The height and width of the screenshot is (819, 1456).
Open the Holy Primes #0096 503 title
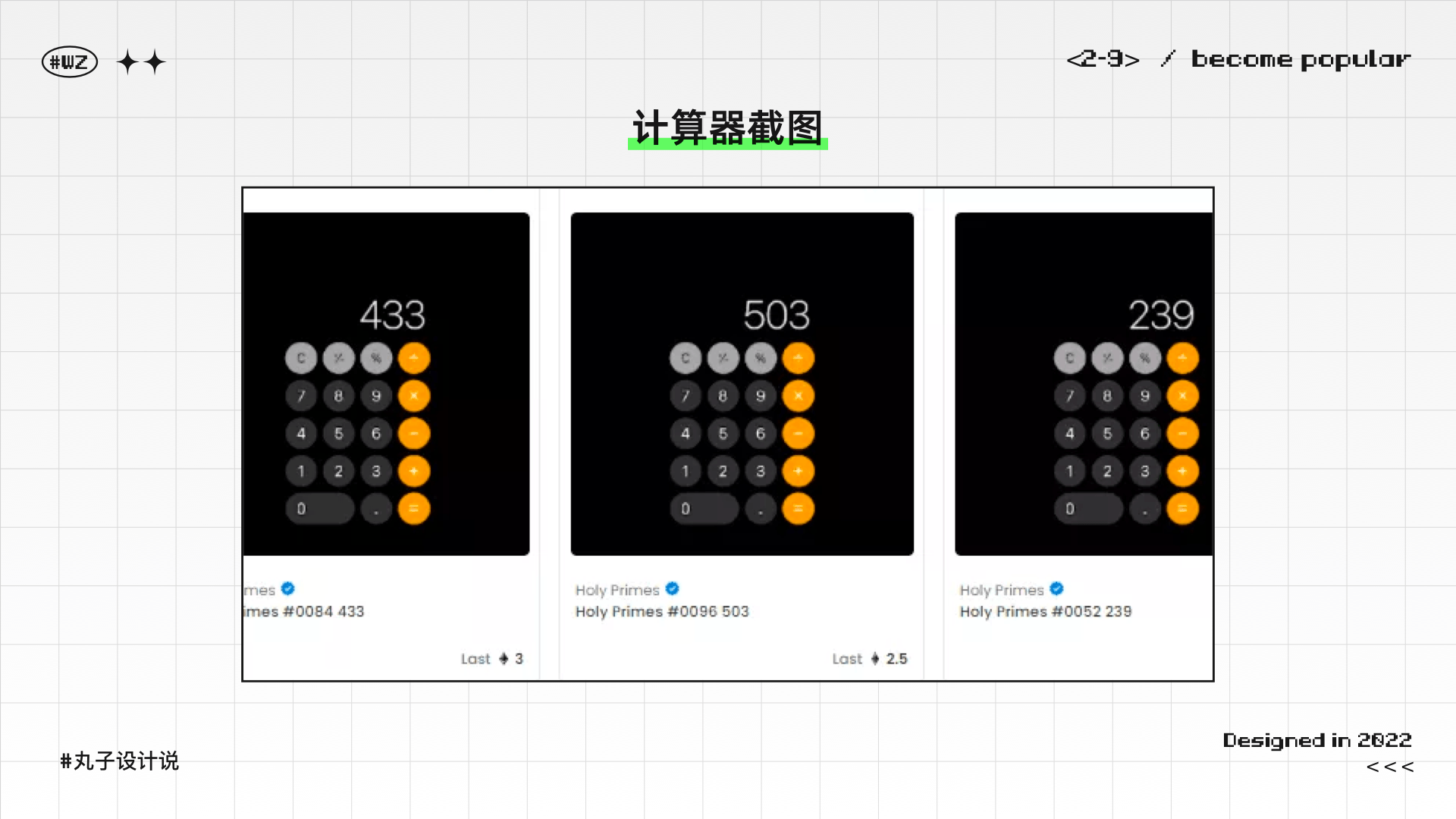coord(661,612)
